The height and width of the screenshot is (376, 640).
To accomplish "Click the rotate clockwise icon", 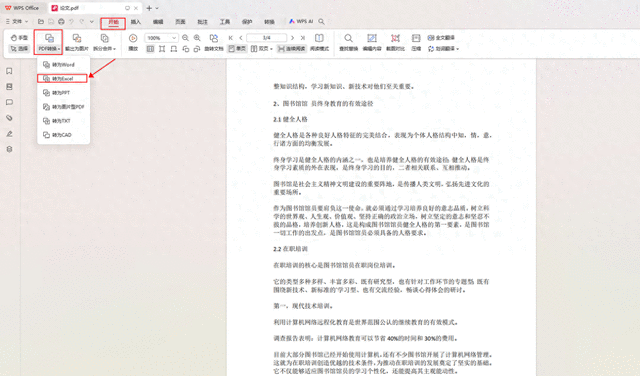I will click(x=197, y=49).
